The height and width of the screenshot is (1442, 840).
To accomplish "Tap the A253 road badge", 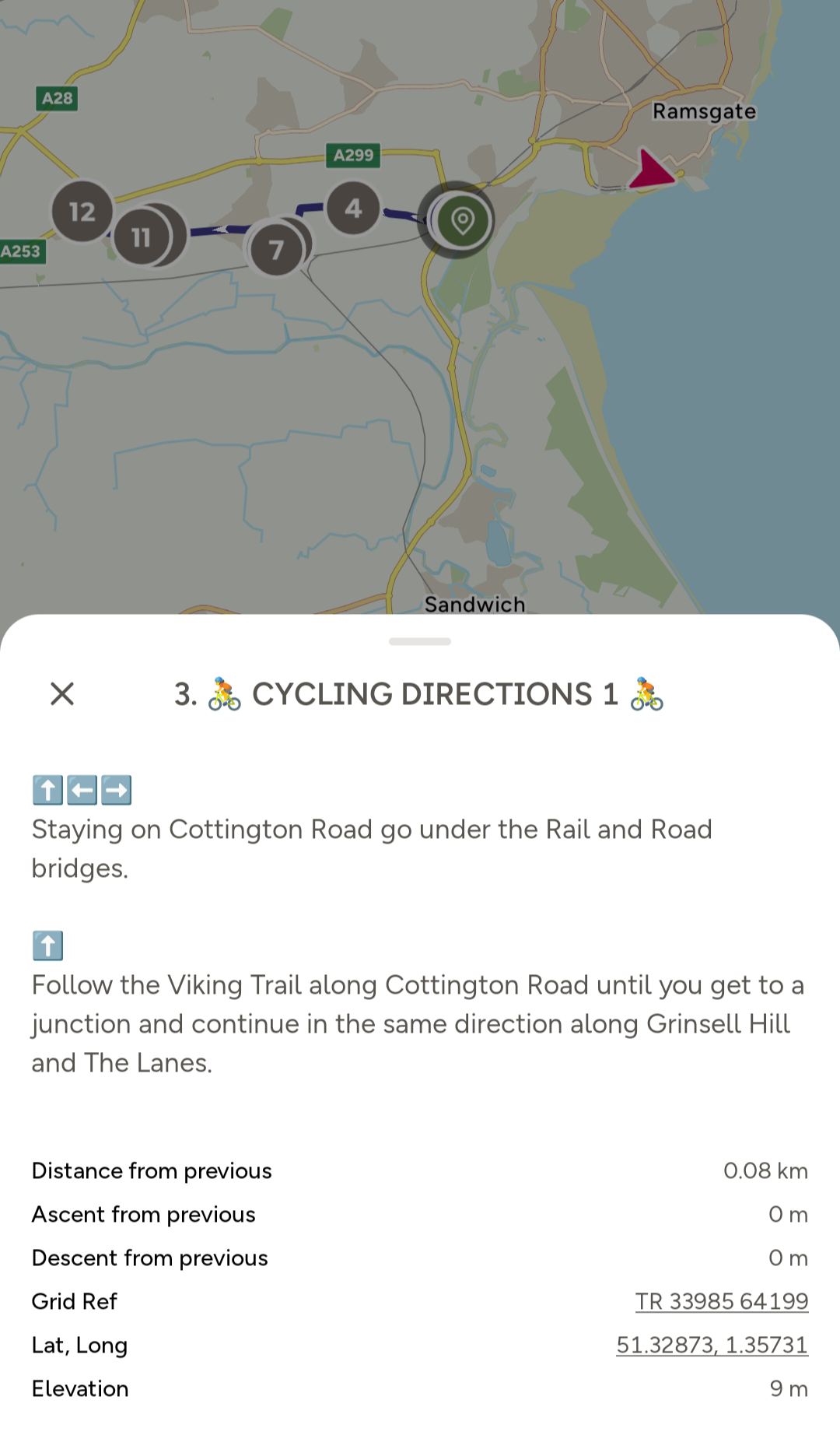I will coord(21,251).
